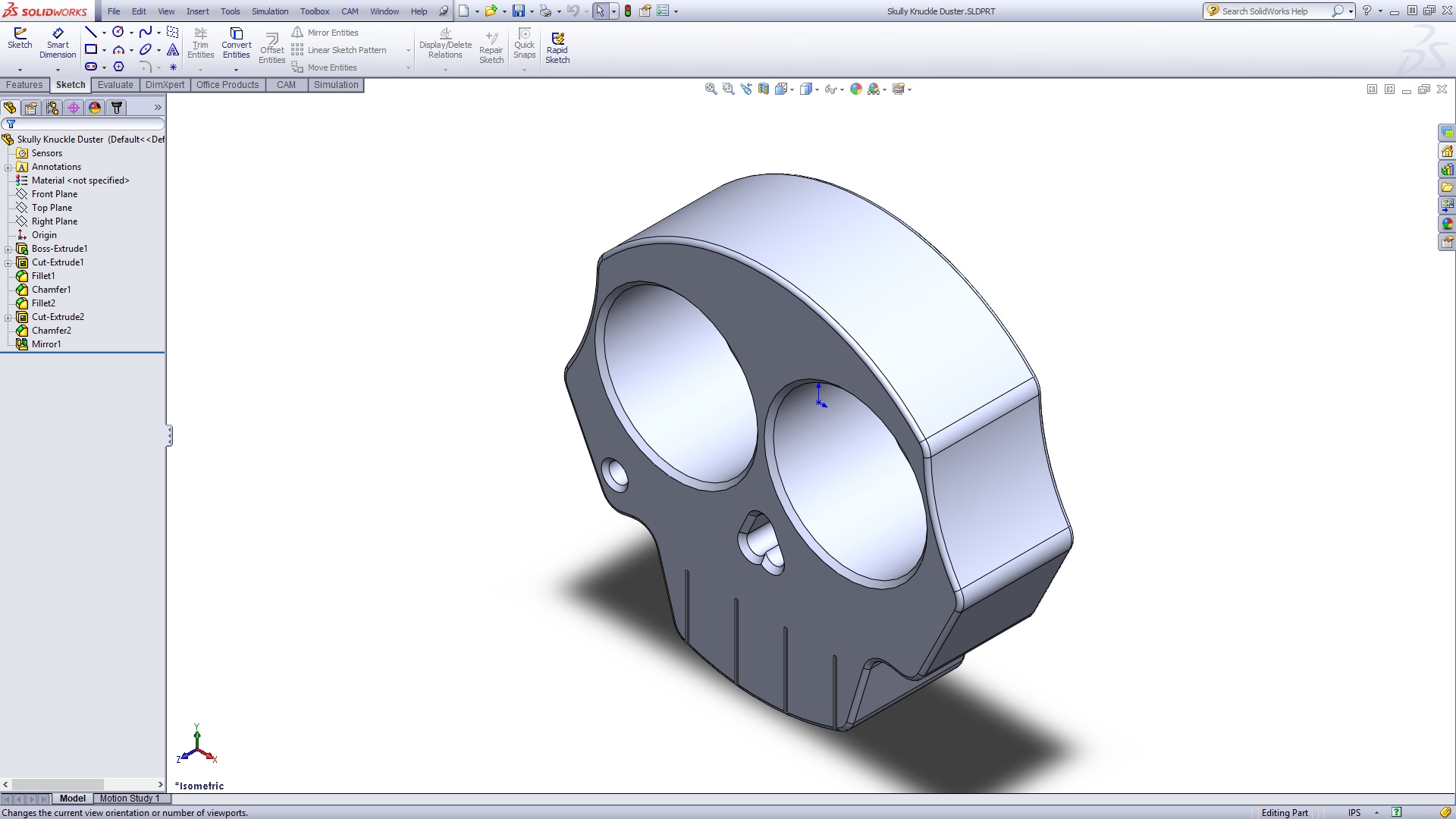Open the Insert menu
Image resolution: width=1456 pixels, height=819 pixels.
[x=198, y=11]
